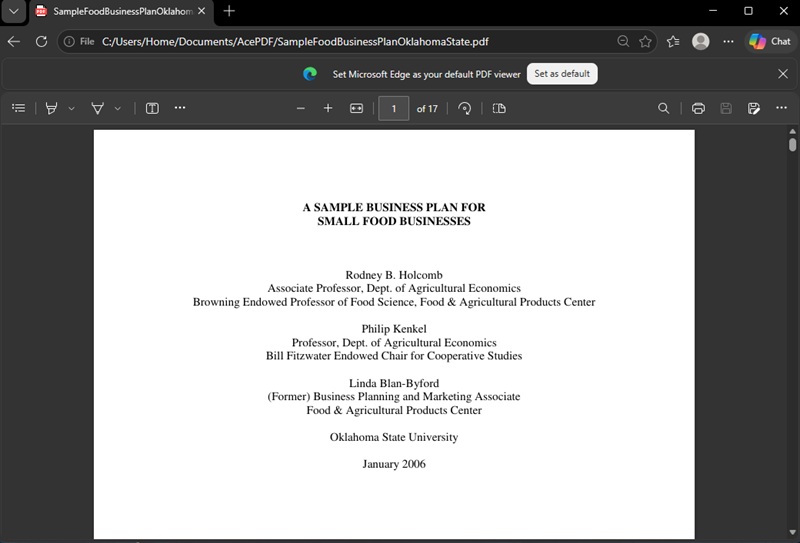Click Set as default button
The width and height of the screenshot is (800, 543).
pos(562,73)
